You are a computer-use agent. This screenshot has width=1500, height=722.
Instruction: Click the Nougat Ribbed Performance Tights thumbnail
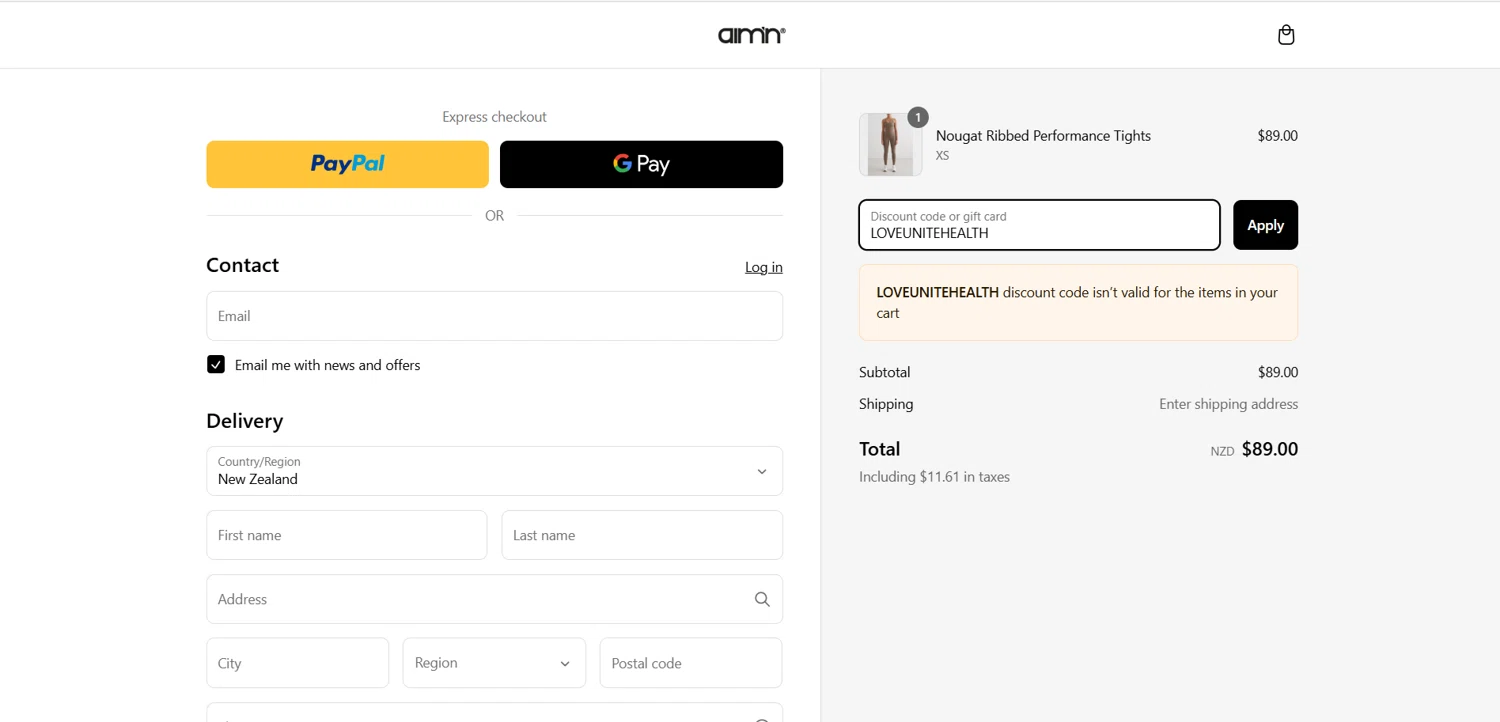(x=890, y=145)
